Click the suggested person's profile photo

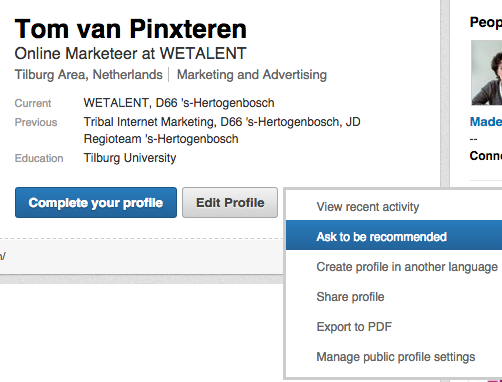coord(487,73)
